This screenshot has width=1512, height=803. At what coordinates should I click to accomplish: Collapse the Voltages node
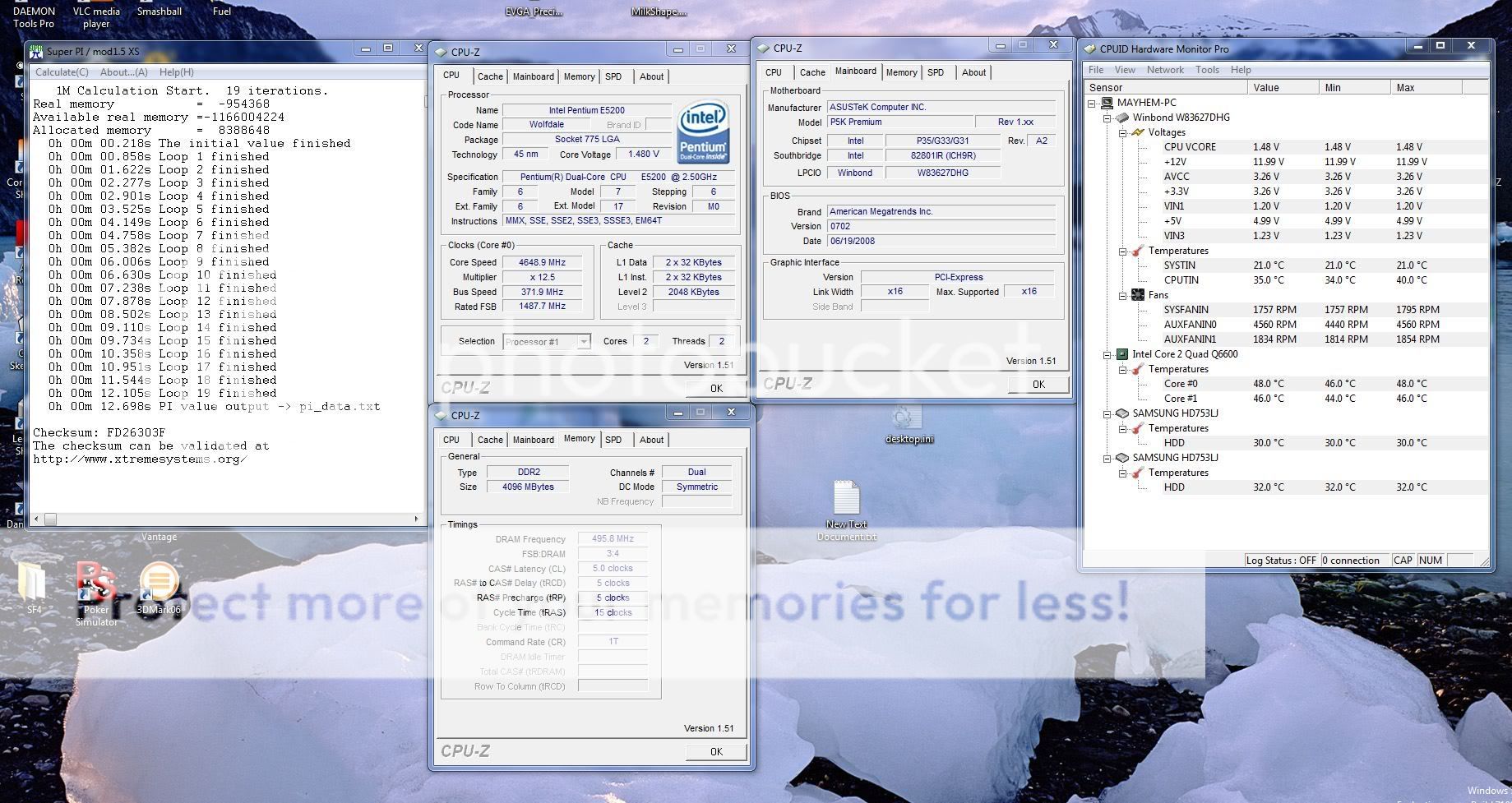[1123, 132]
